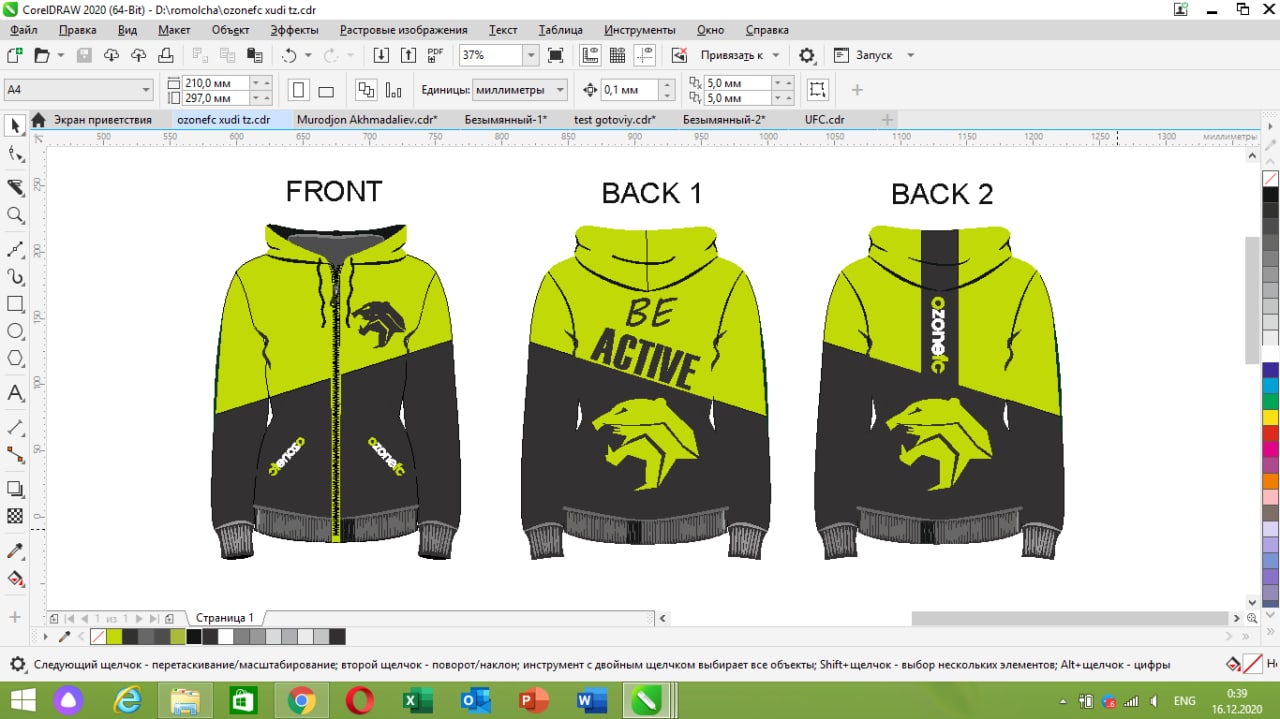The height and width of the screenshot is (719, 1280).
Task: Expand the Open recent files arrow
Action: pos(61,55)
